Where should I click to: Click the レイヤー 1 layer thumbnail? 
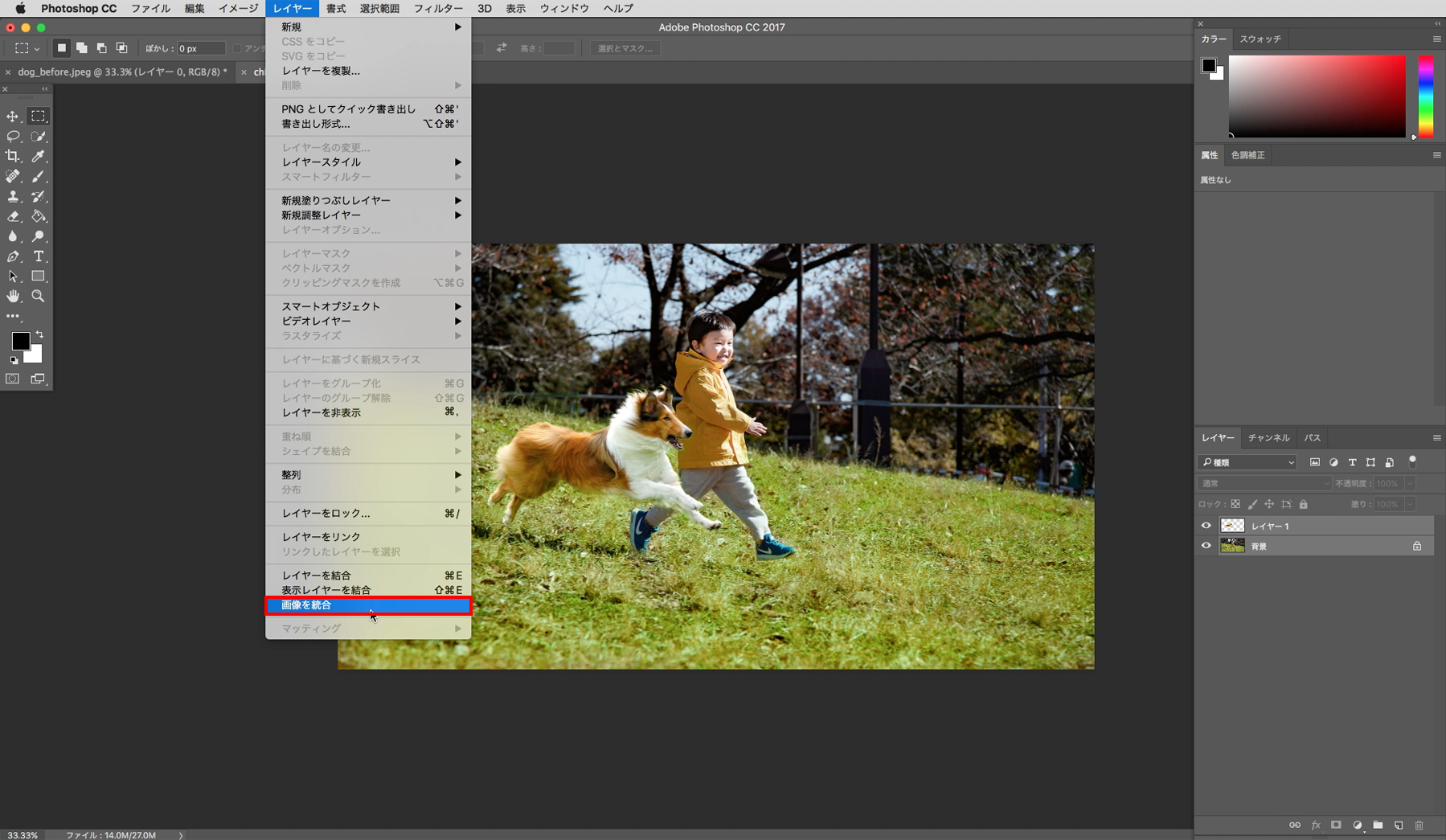(1232, 526)
